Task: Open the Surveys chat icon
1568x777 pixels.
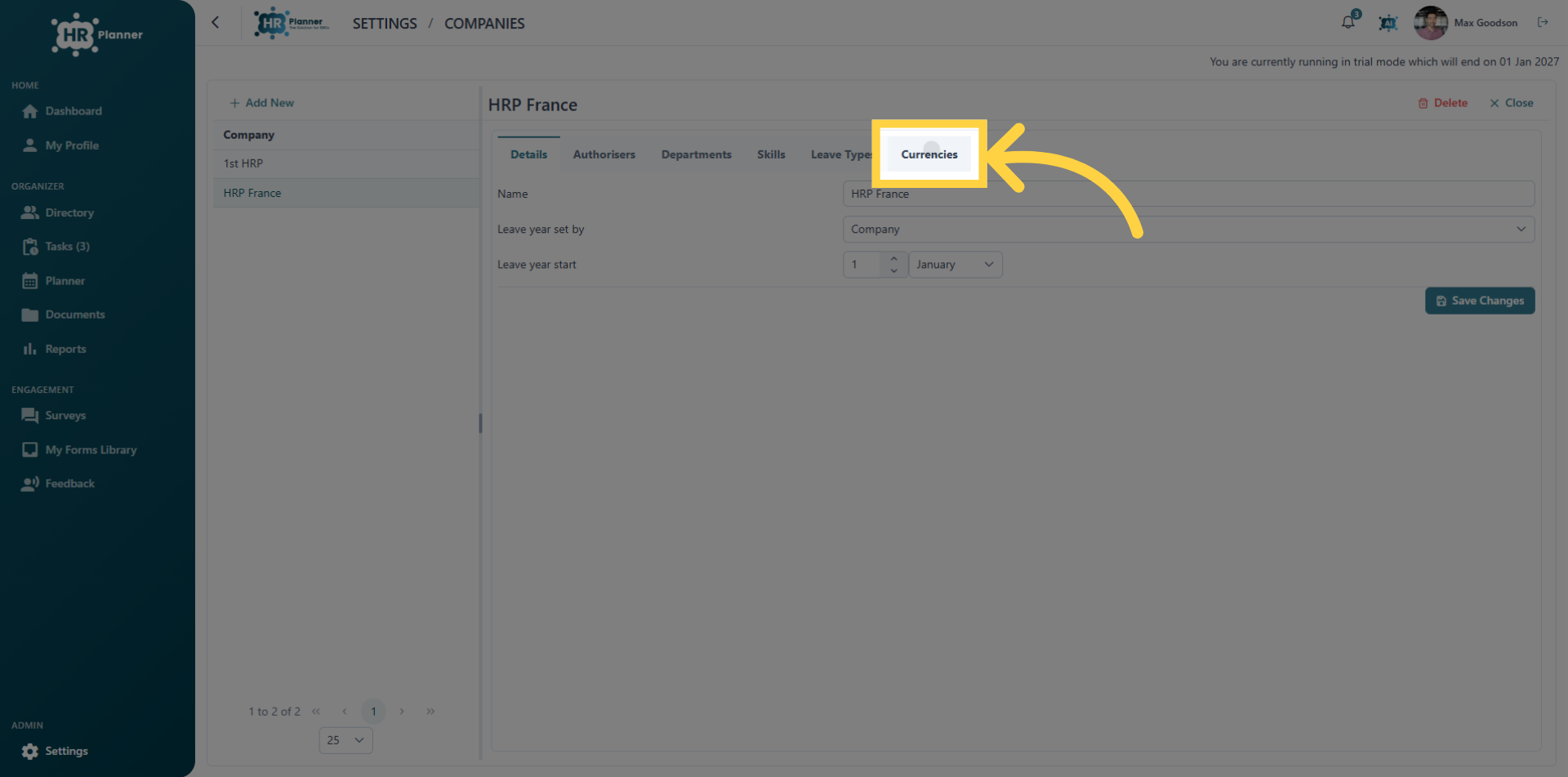Action: [30, 416]
